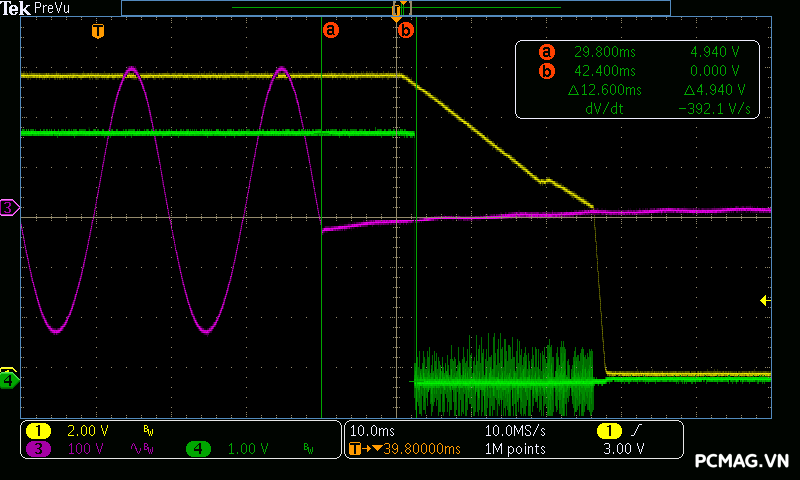This screenshot has height=480, width=800.
Task: Click the 100 V channel 3 scale readout
Action: pyautogui.click(x=85, y=449)
